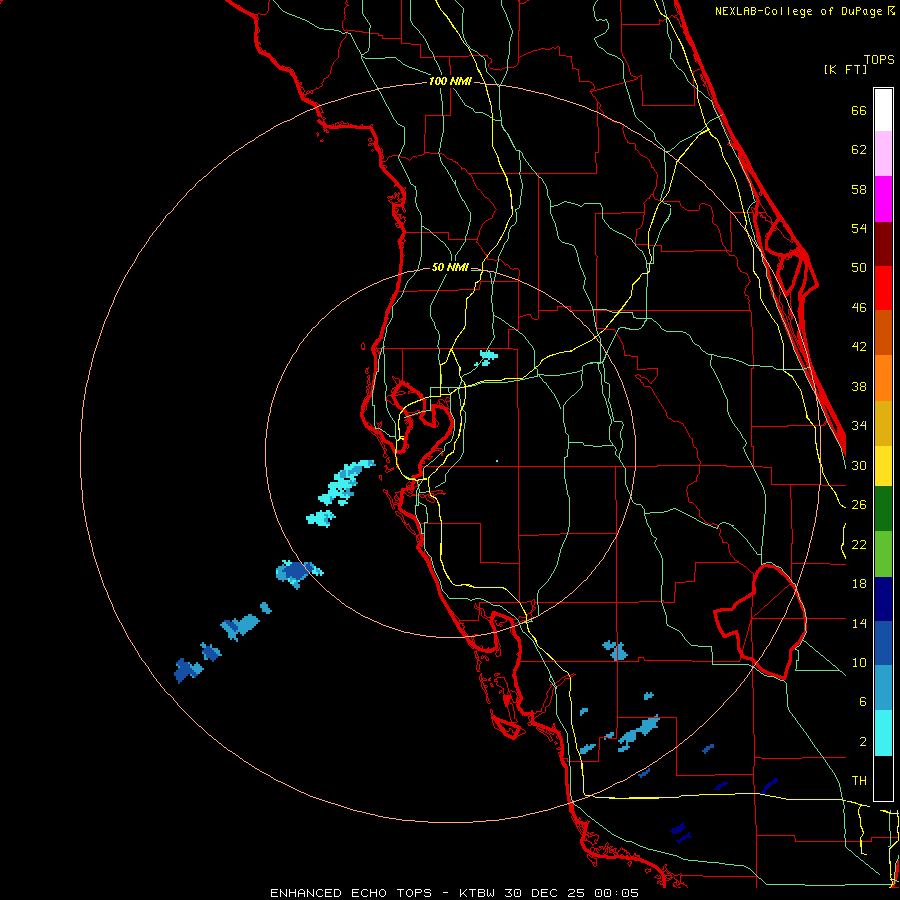
Task: Click the legend value '66'
Action: point(859,110)
